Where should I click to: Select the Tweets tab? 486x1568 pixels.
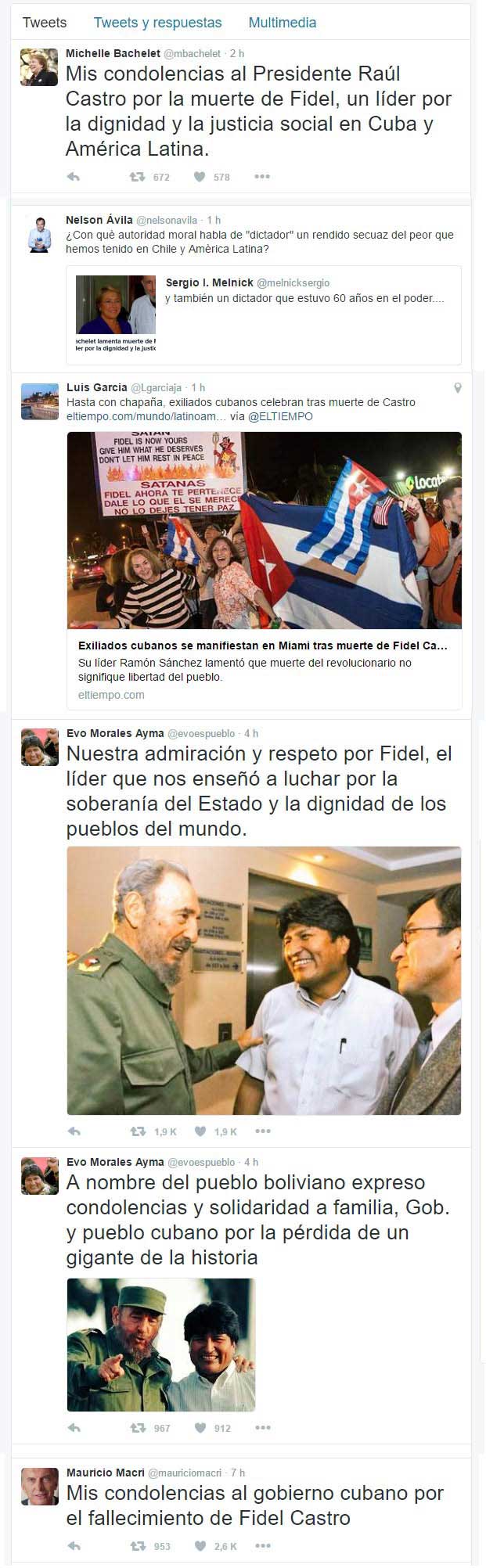[45, 23]
